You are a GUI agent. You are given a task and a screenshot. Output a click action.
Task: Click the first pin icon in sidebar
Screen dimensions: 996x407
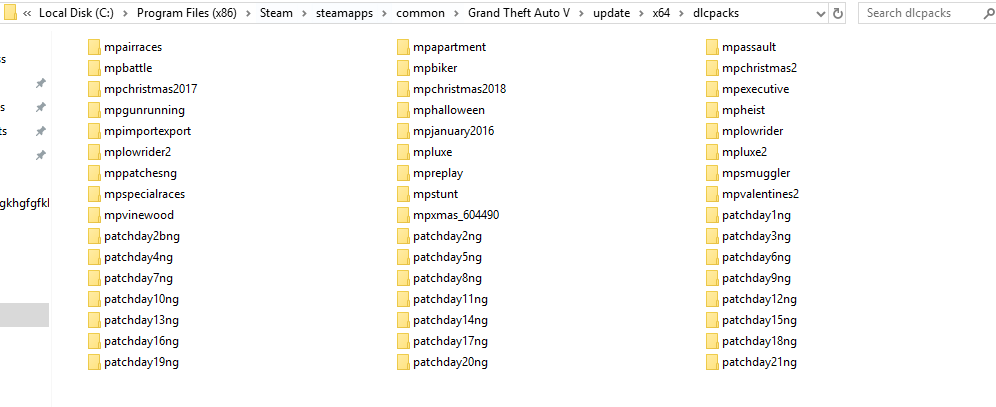coord(41,83)
